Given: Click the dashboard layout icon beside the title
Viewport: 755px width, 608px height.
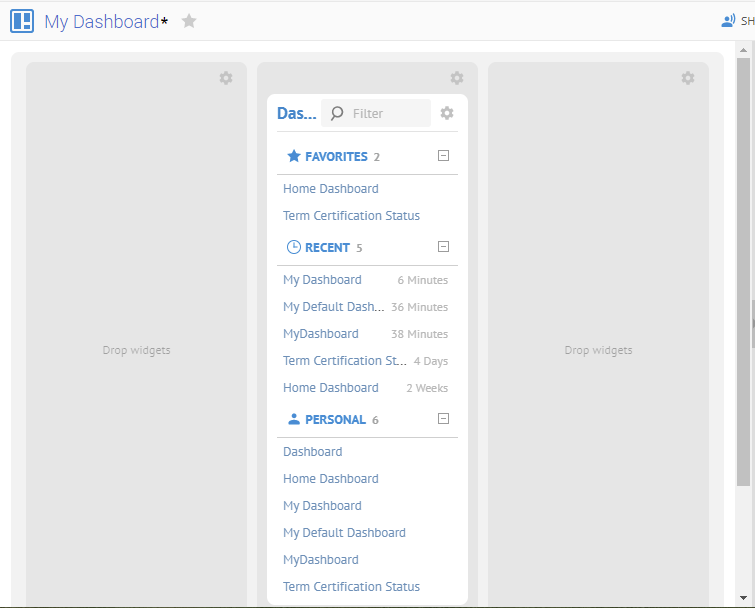Looking at the screenshot, I should [22, 21].
